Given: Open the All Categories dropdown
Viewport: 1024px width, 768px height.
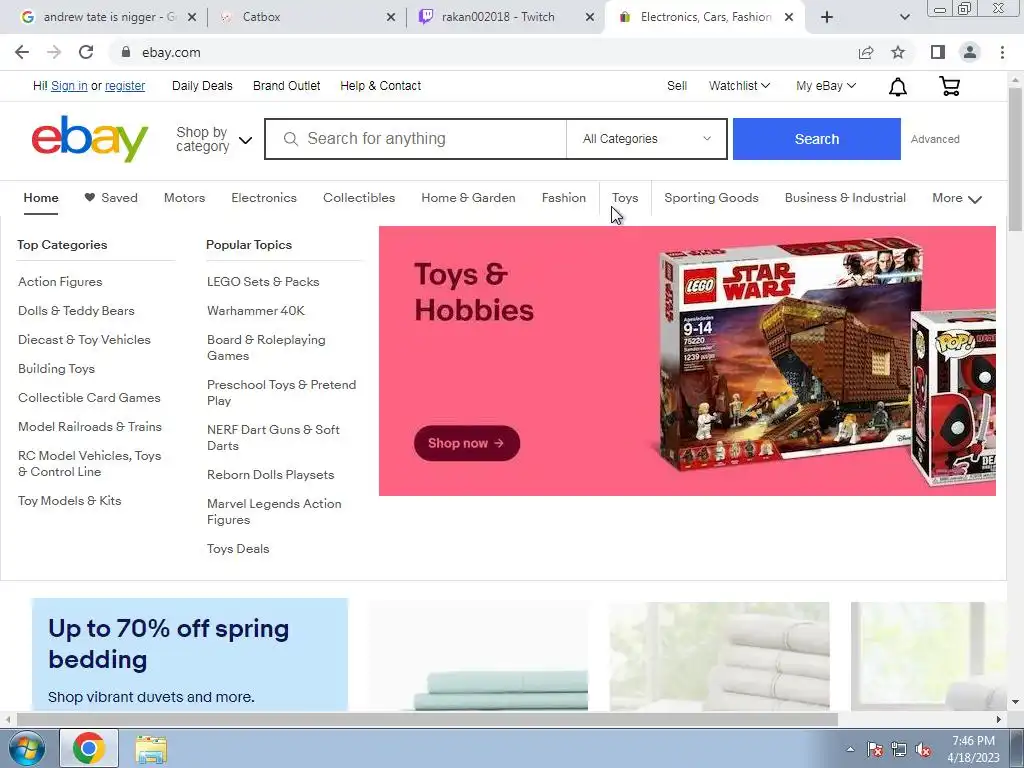Looking at the screenshot, I should 647,138.
